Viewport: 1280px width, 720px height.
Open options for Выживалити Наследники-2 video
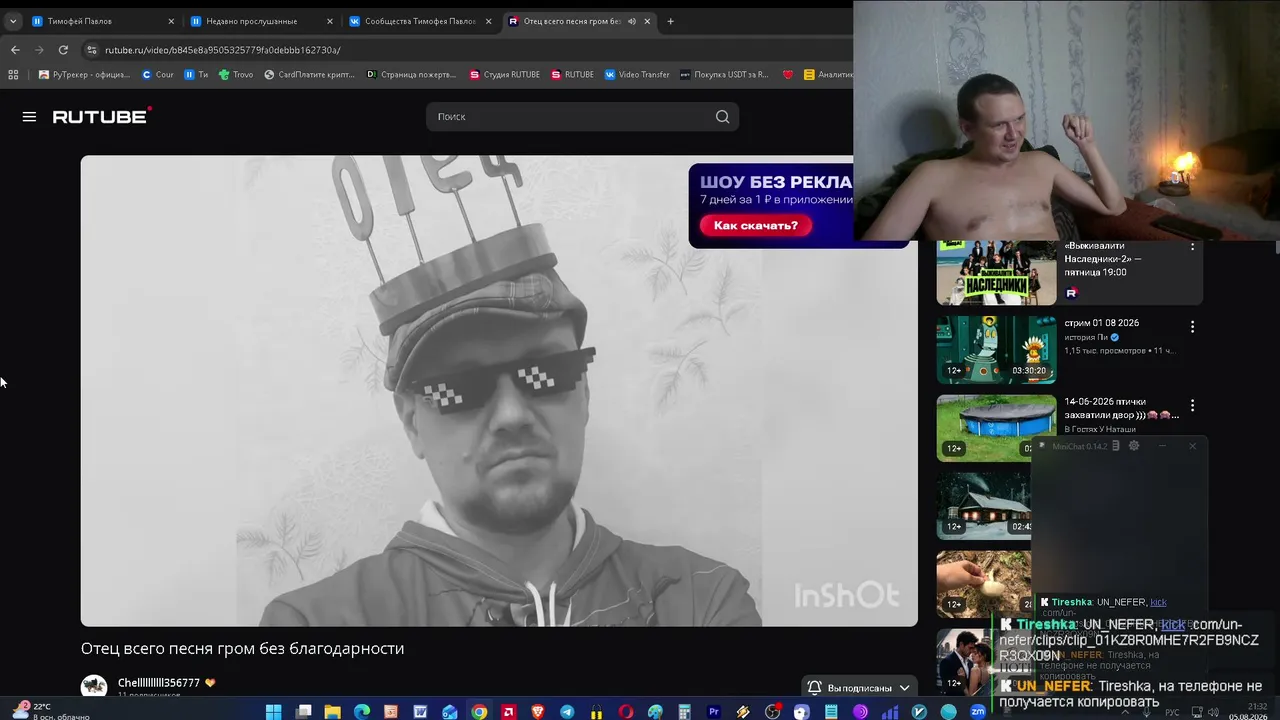1192,246
